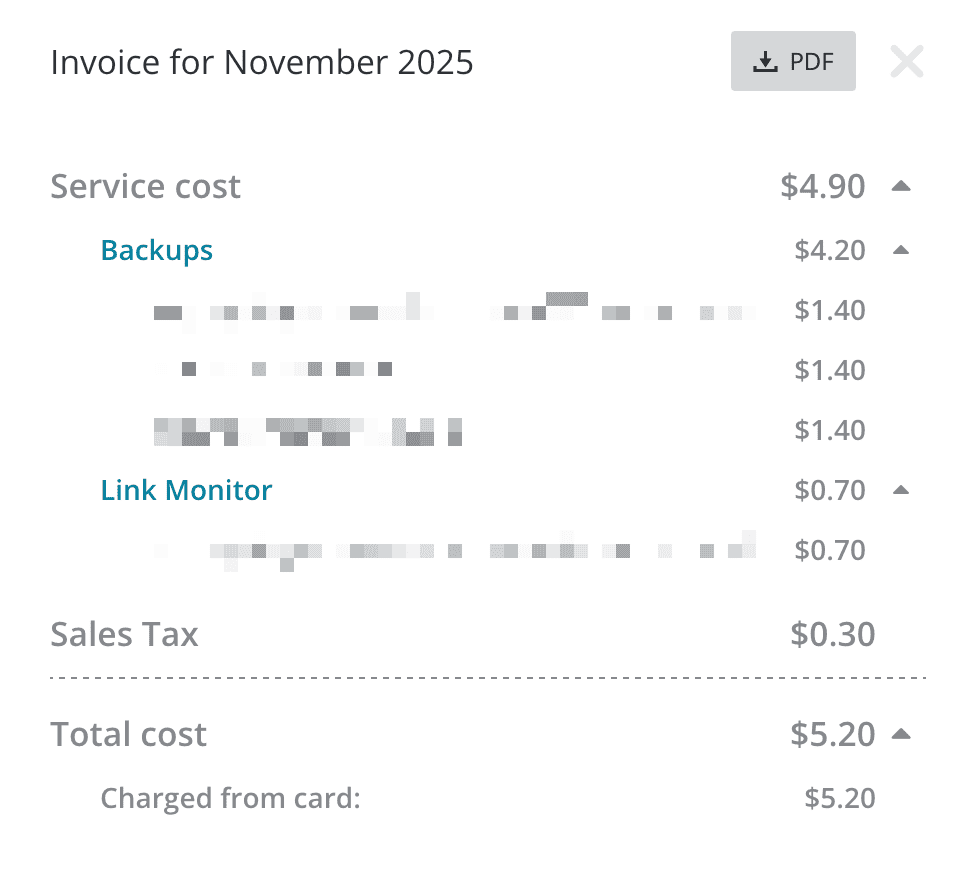Click the $0.30 sales tax amount
Viewport: 978px width, 876px height.
pyautogui.click(x=832, y=635)
